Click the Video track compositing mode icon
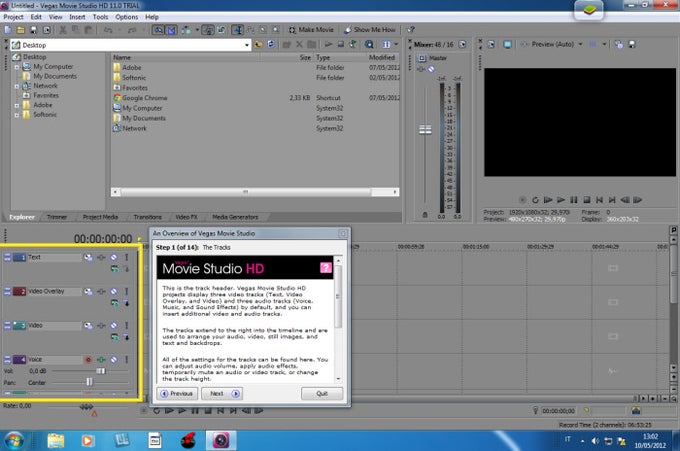The width and height of the screenshot is (680, 451). [114, 337]
